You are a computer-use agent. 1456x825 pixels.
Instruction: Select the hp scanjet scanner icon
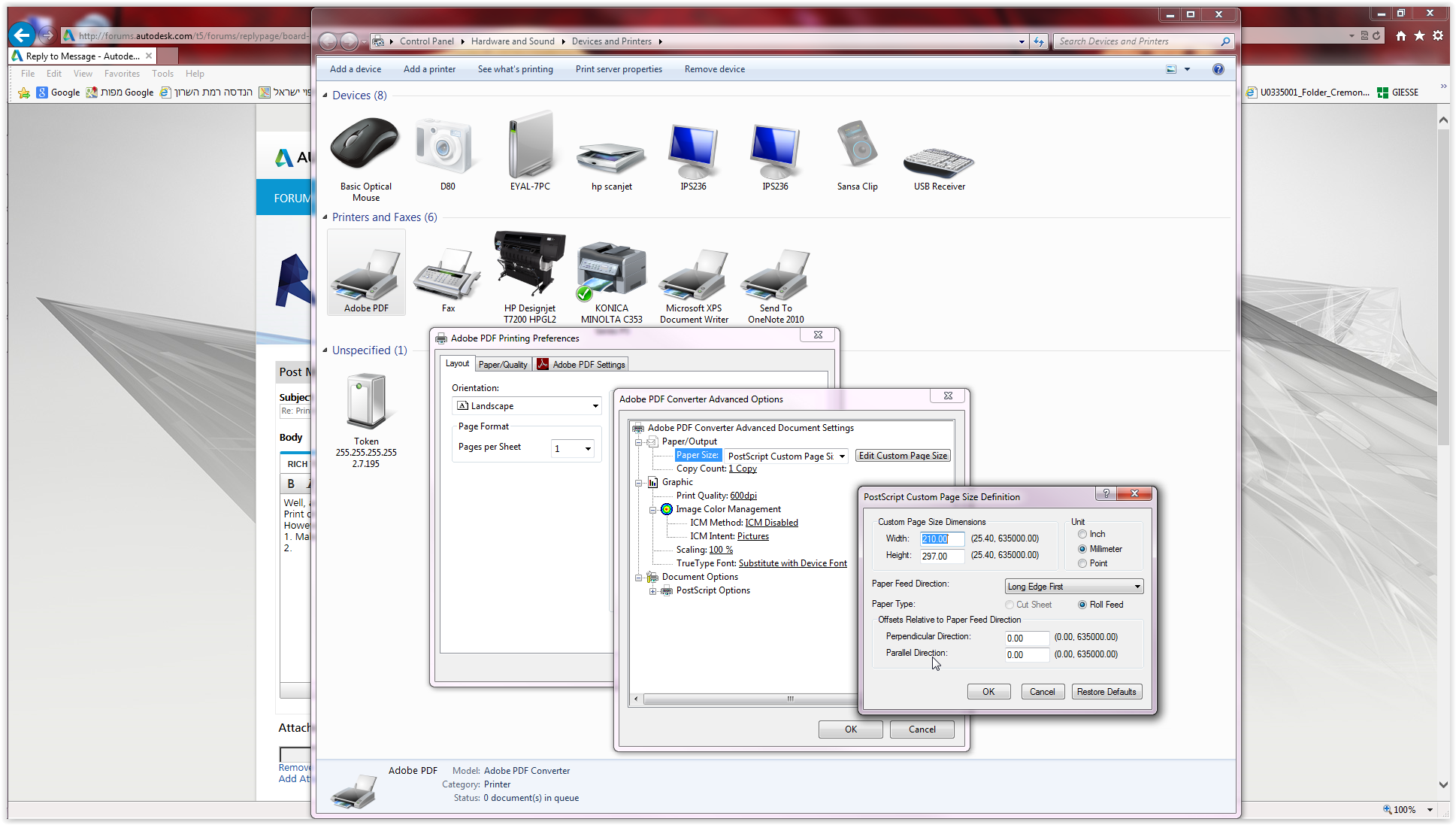611,156
